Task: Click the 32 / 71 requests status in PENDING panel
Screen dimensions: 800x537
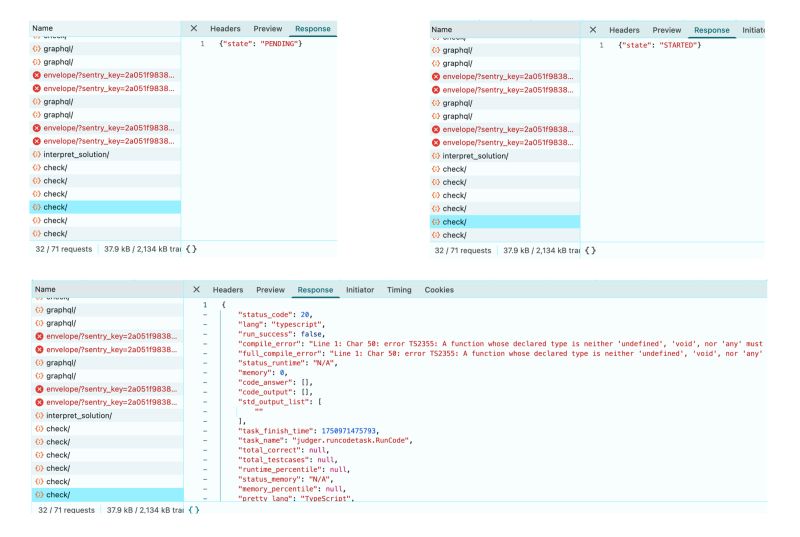Action: pos(64,249)
